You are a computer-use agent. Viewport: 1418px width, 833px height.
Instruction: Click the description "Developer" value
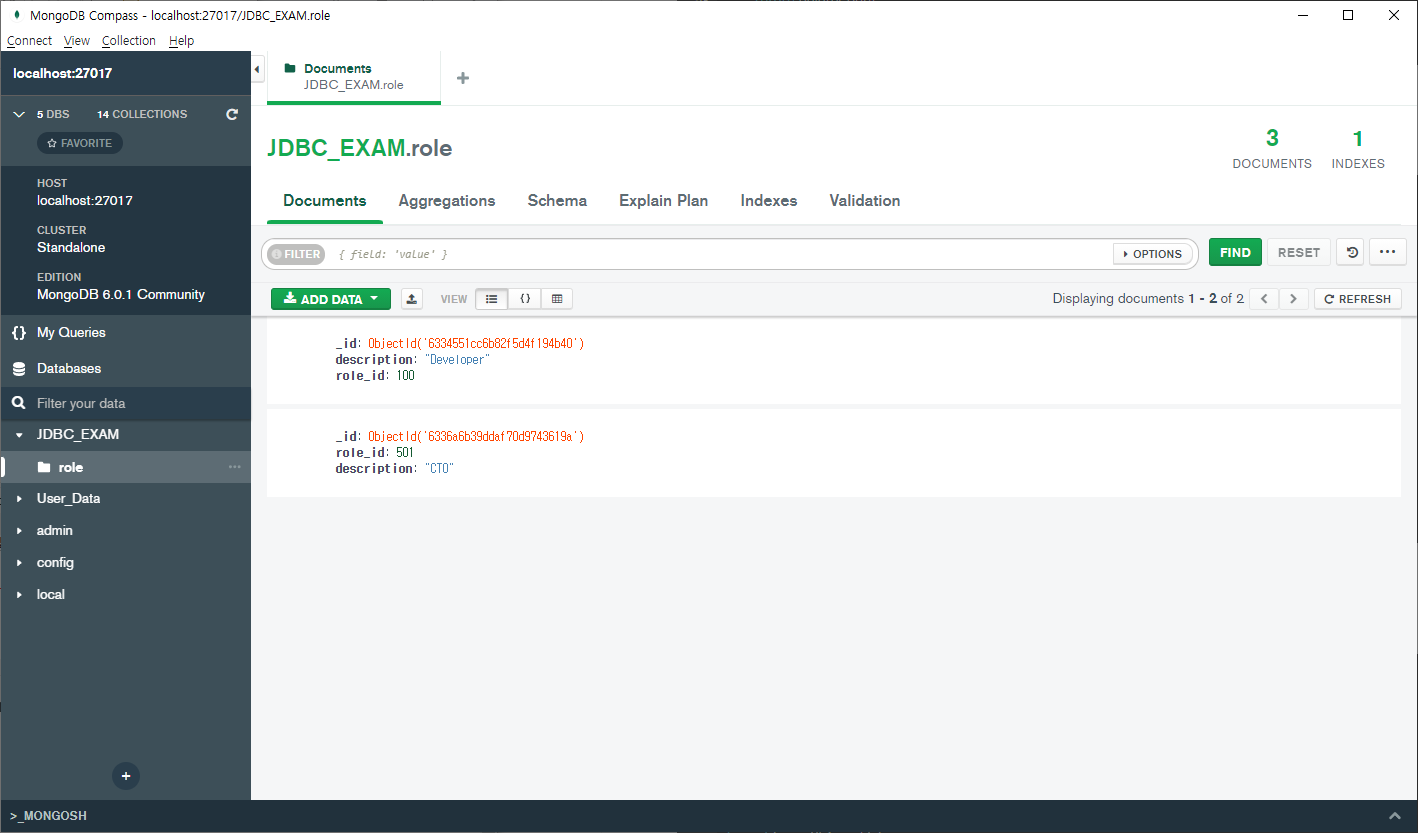tap(457, 359)
